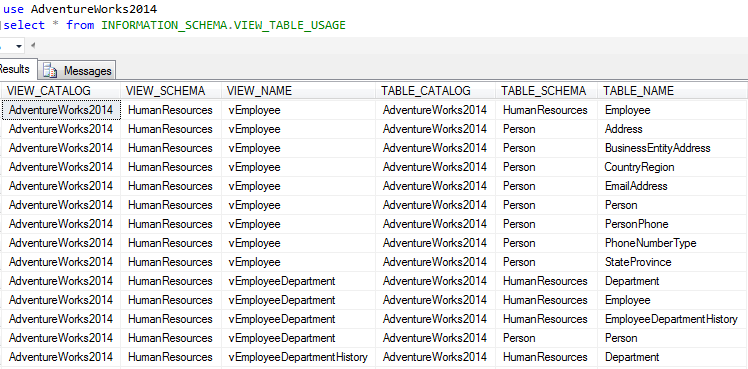Select the PersonPhone cell

tap(673, 224)
